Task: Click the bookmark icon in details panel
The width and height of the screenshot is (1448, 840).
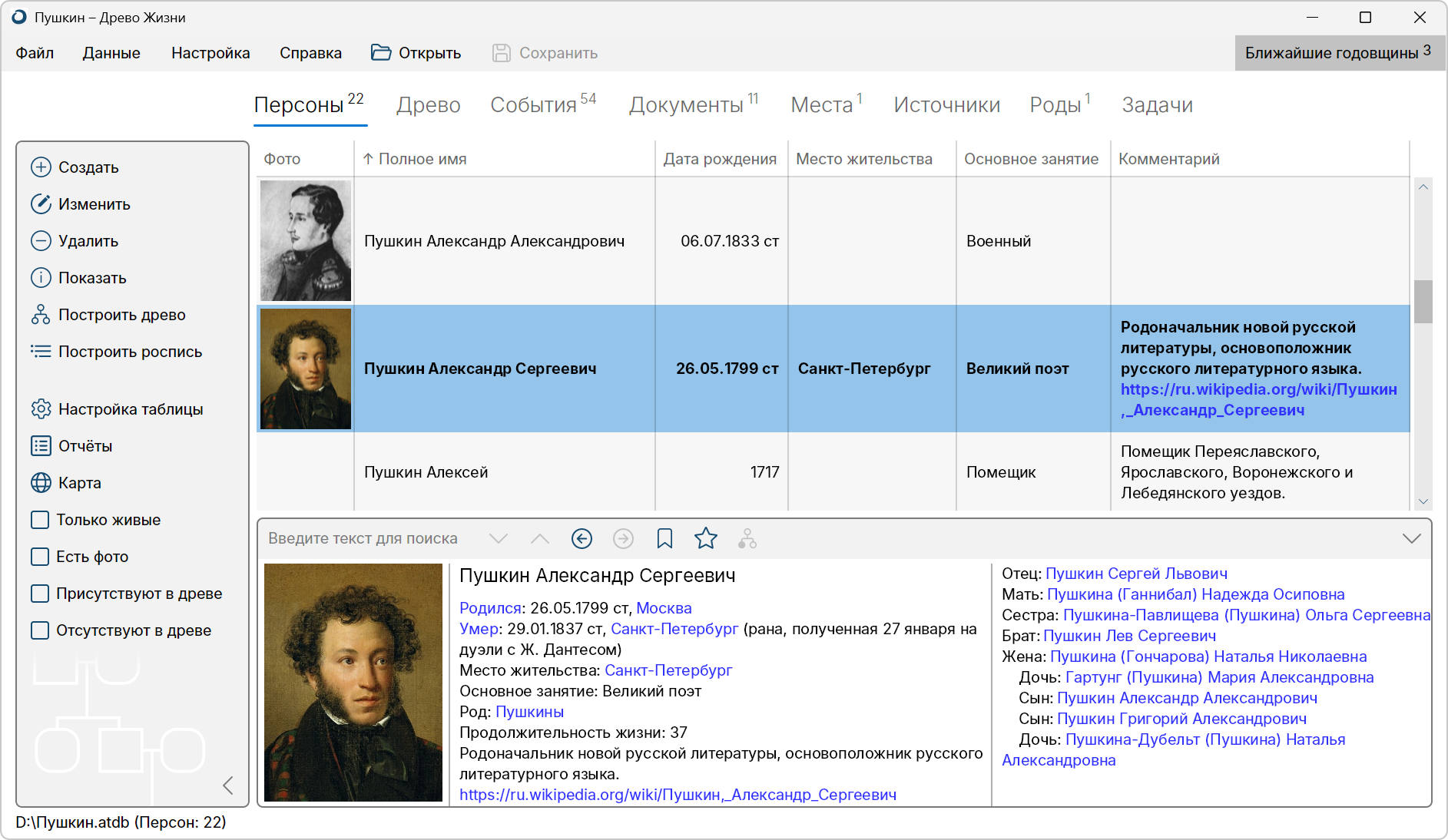Action: [x=664, y=539]
